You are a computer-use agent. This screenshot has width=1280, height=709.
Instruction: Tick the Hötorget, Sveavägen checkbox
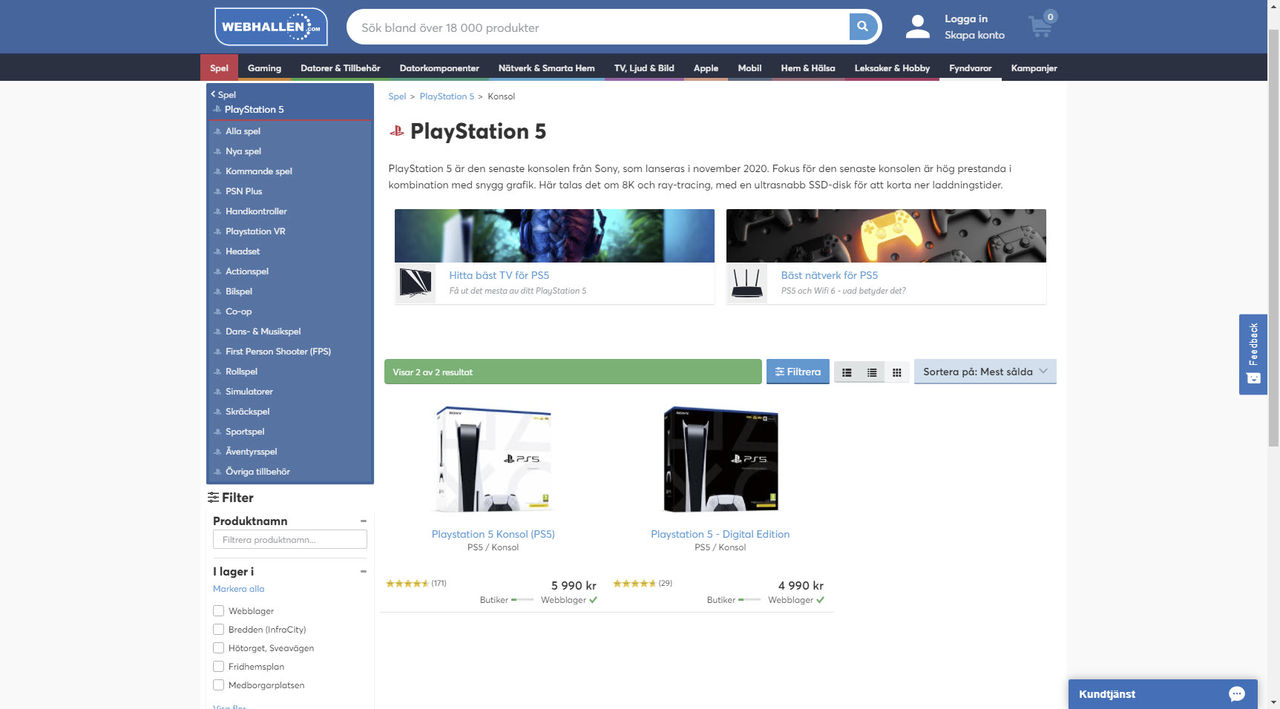(x=218, y=647)
